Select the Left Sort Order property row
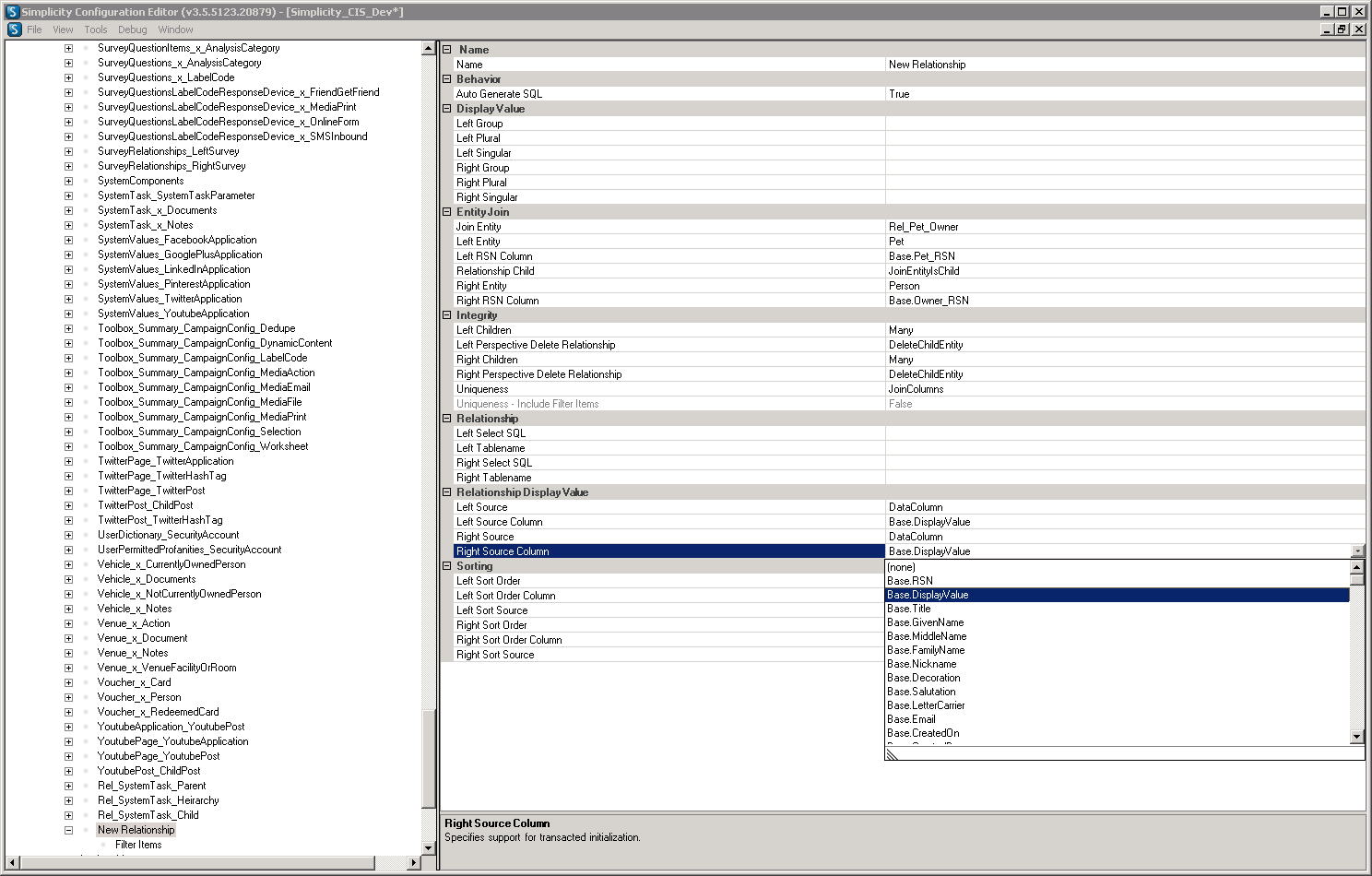The width and height of the screenshot is (1372, 876). 669,581
